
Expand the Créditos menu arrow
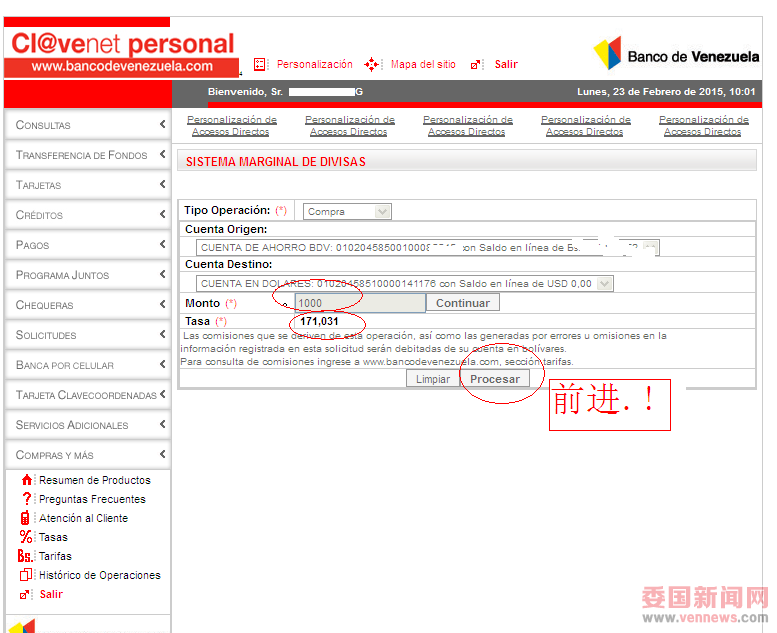pos(163,214)
